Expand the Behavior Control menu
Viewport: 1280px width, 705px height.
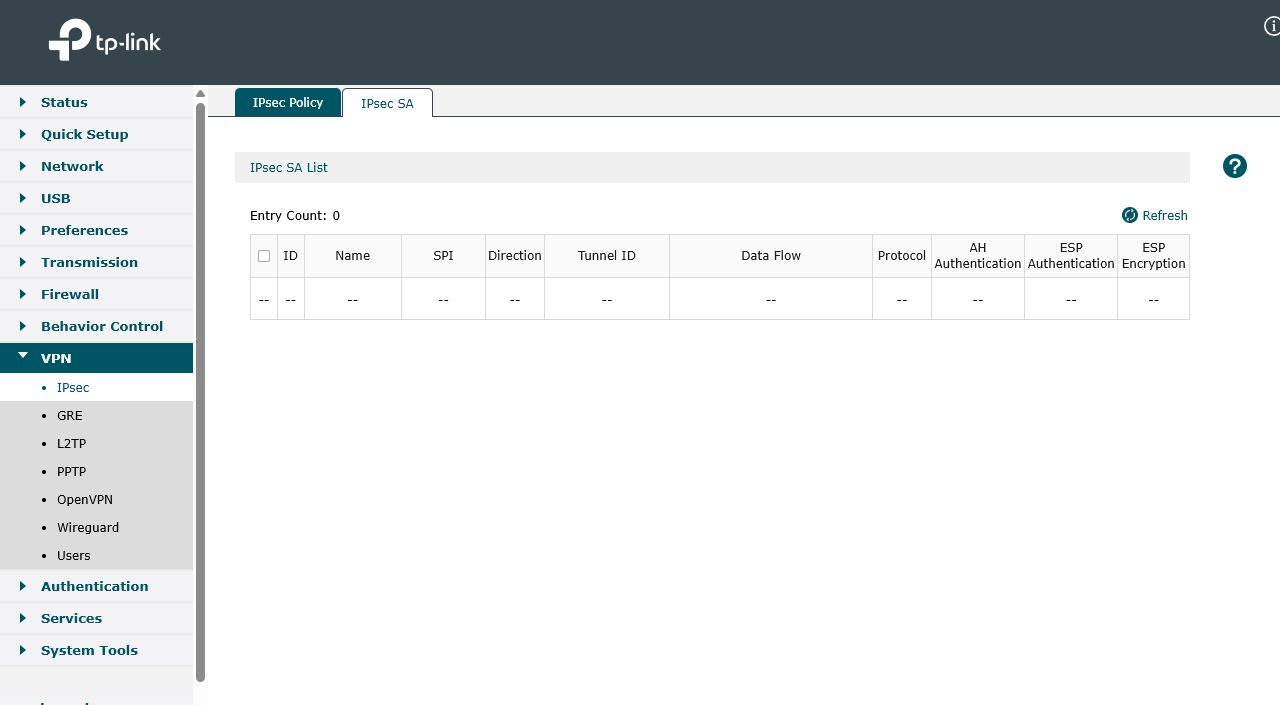pyautogui.click(x=96, y=326)
